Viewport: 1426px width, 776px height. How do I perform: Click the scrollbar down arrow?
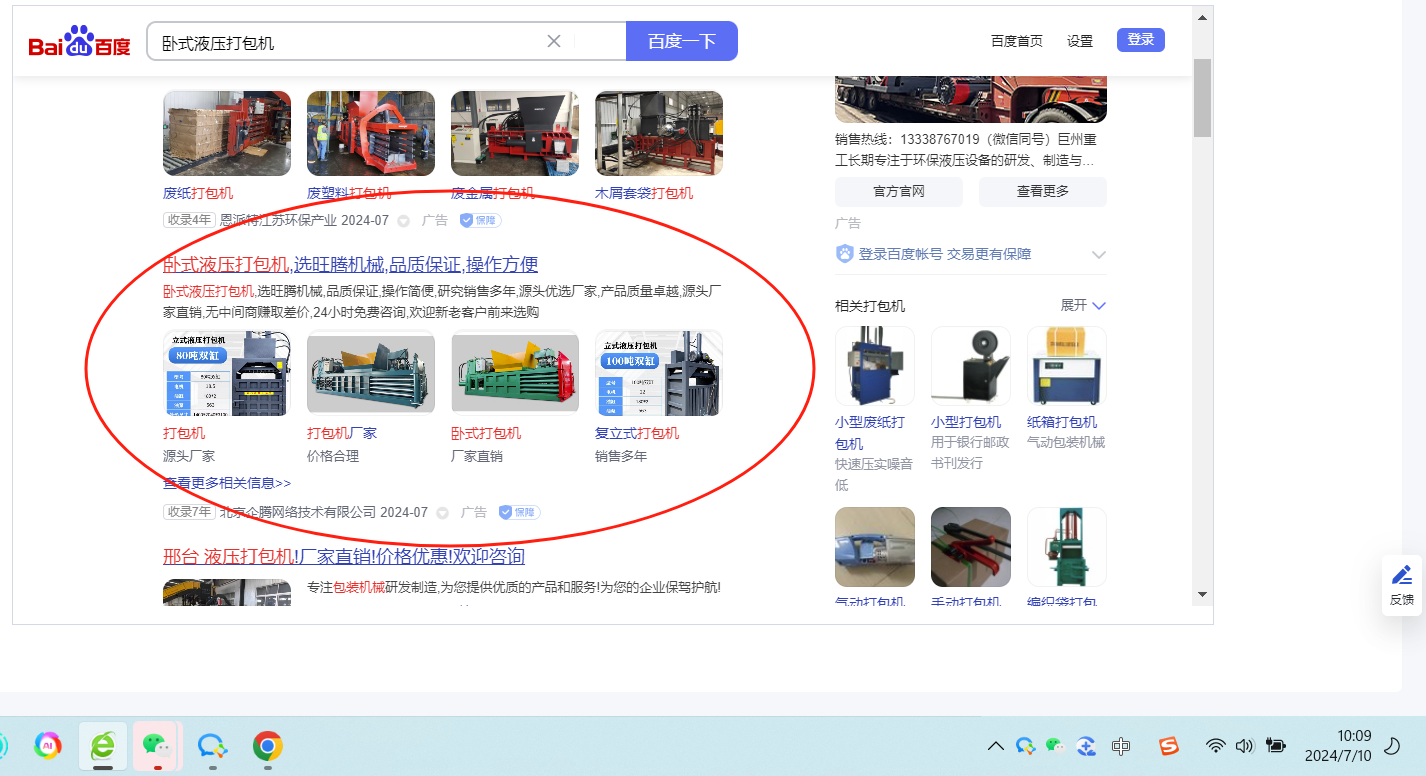[x=1202, y=594]
